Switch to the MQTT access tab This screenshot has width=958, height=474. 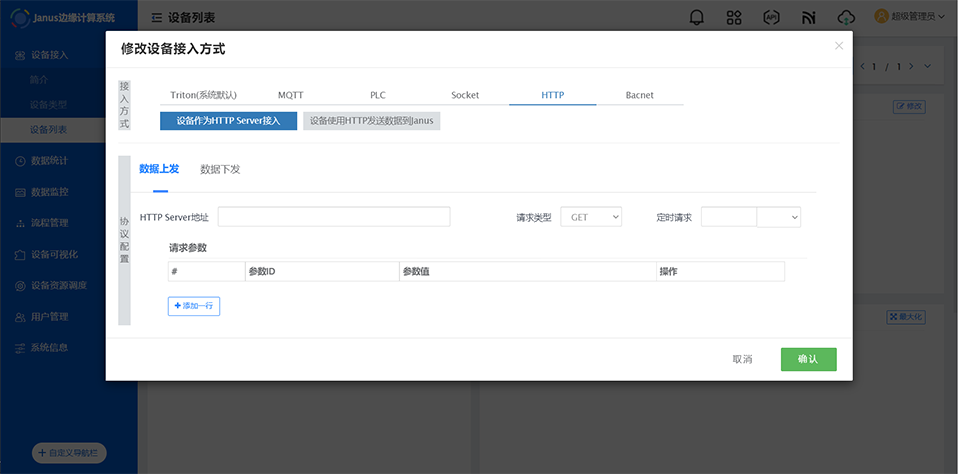291,95
